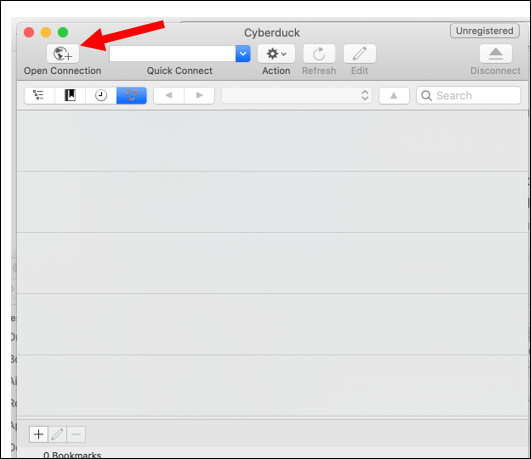This screenshot has height=459, width=531.
Task: Go to the parent folder up arrow
Action: click(x=394, y=96)
